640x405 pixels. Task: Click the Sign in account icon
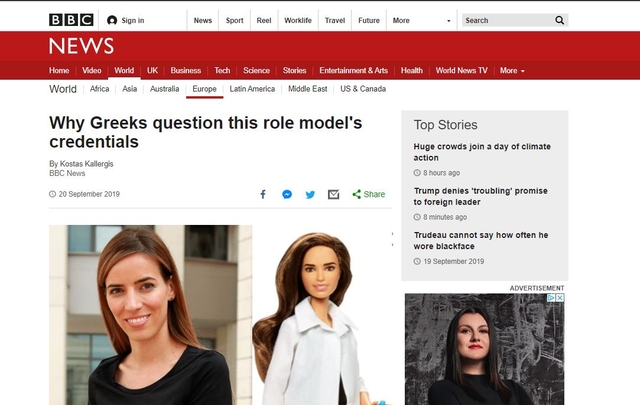coord(112,20)
